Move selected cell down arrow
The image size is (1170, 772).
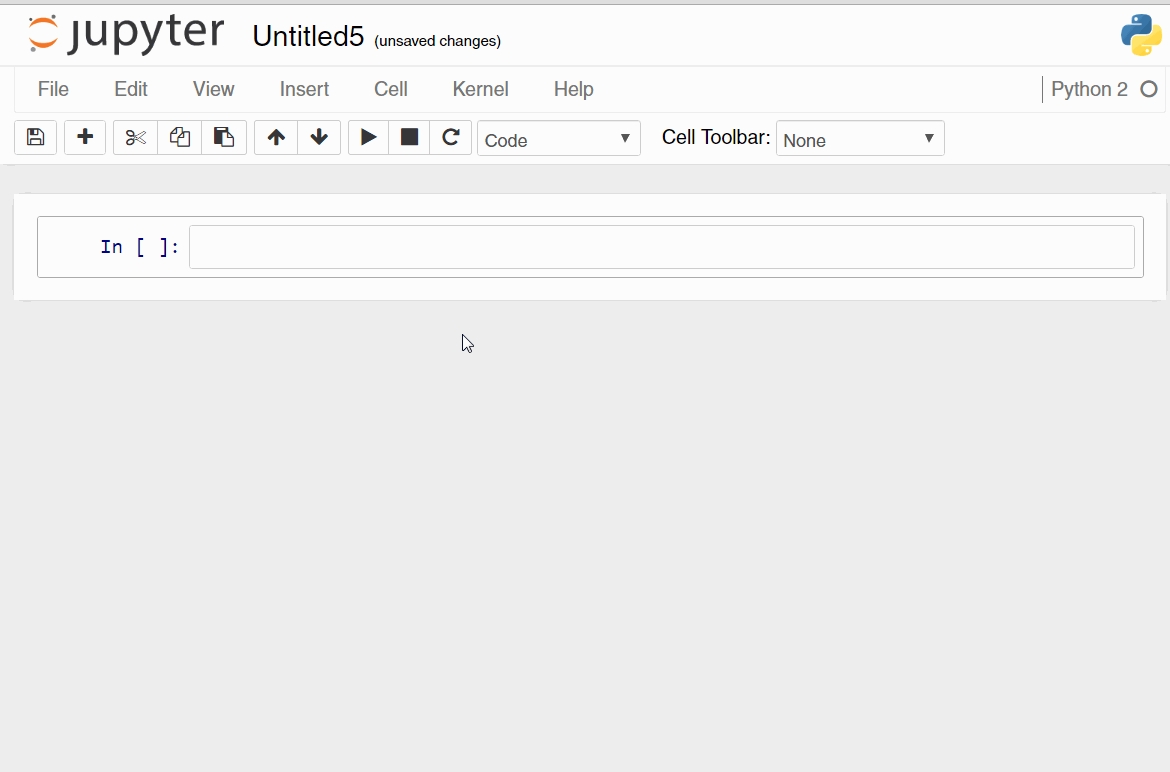[319, 138]
